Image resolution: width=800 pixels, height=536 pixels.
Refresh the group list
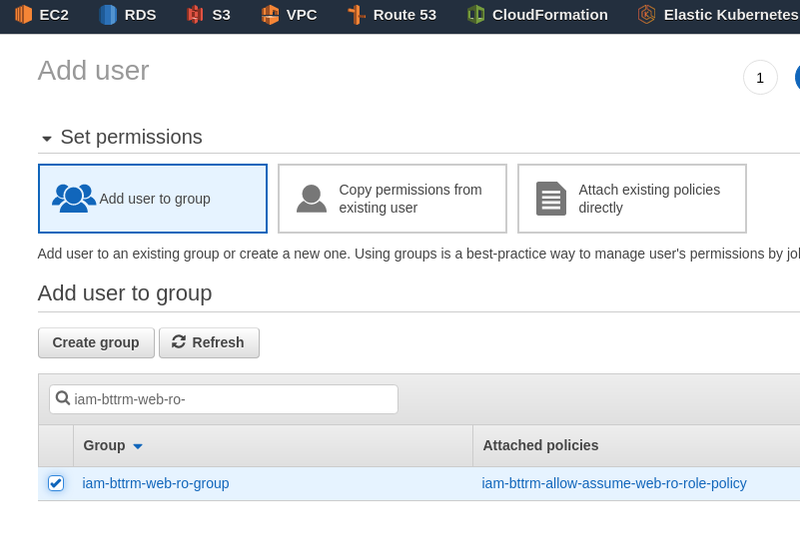tap(209, 342)
